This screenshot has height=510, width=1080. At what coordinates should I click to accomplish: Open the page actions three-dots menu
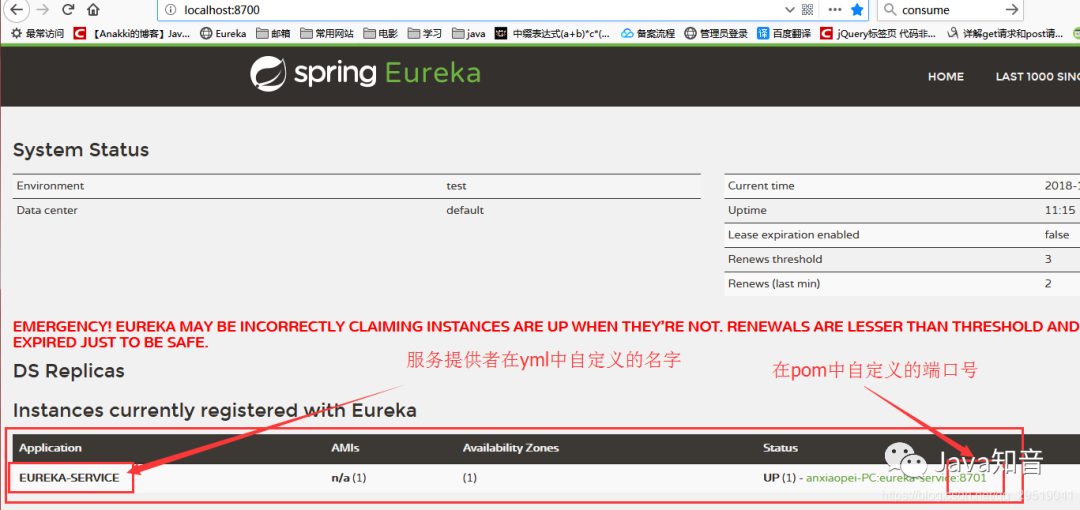[x=835, y=10]
